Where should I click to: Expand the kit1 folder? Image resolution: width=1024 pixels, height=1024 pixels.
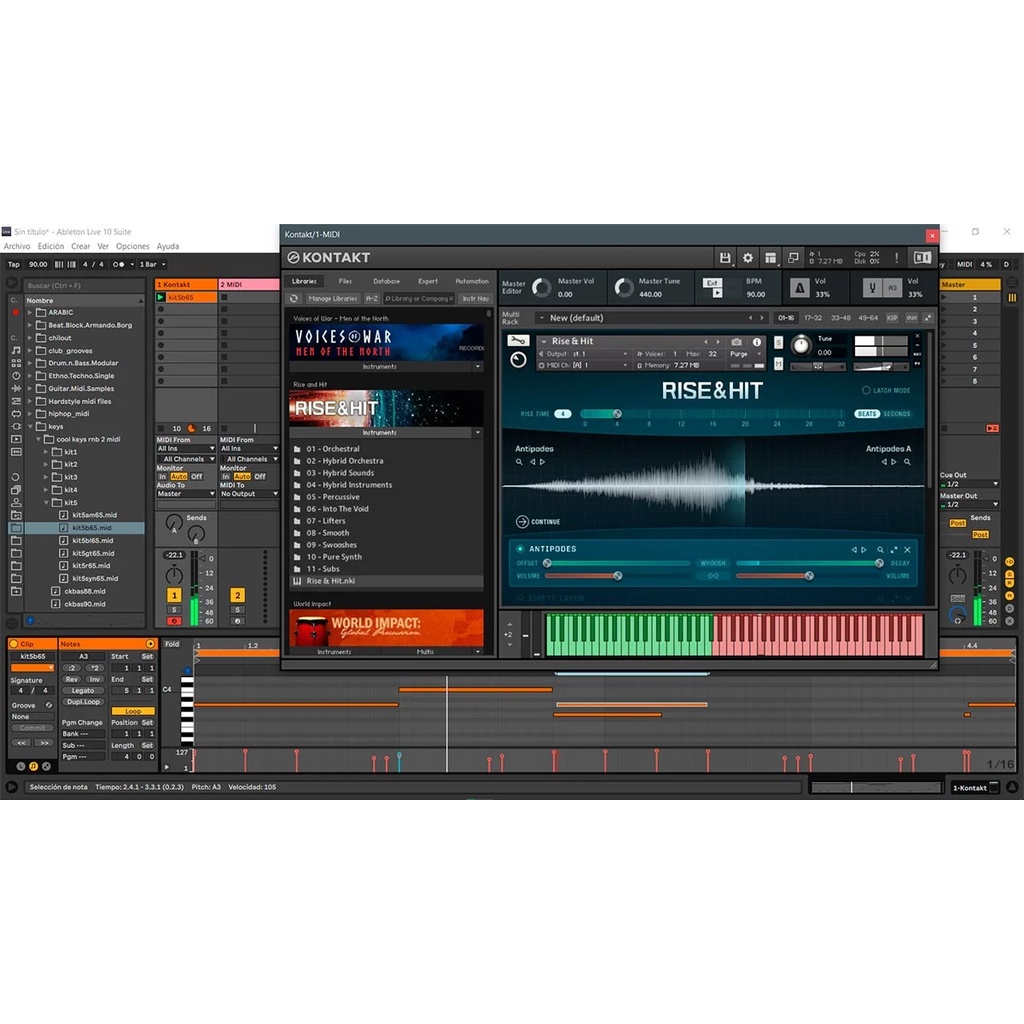46,452
